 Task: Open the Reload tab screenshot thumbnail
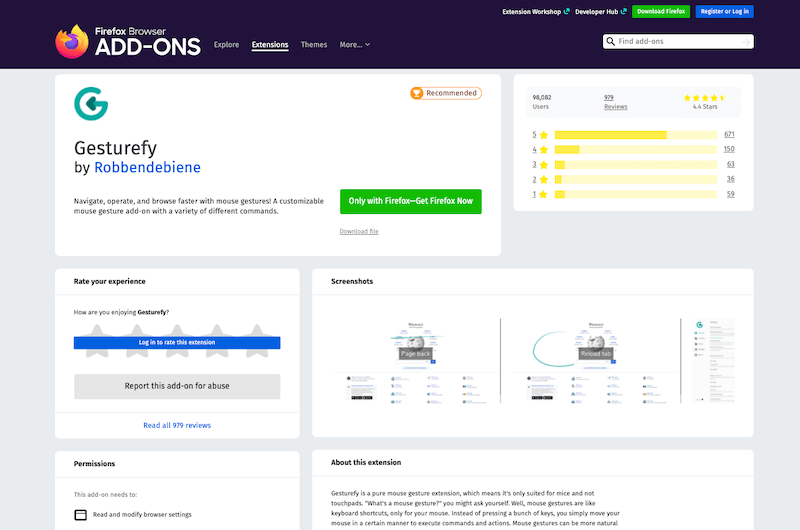tap(596, 361)
